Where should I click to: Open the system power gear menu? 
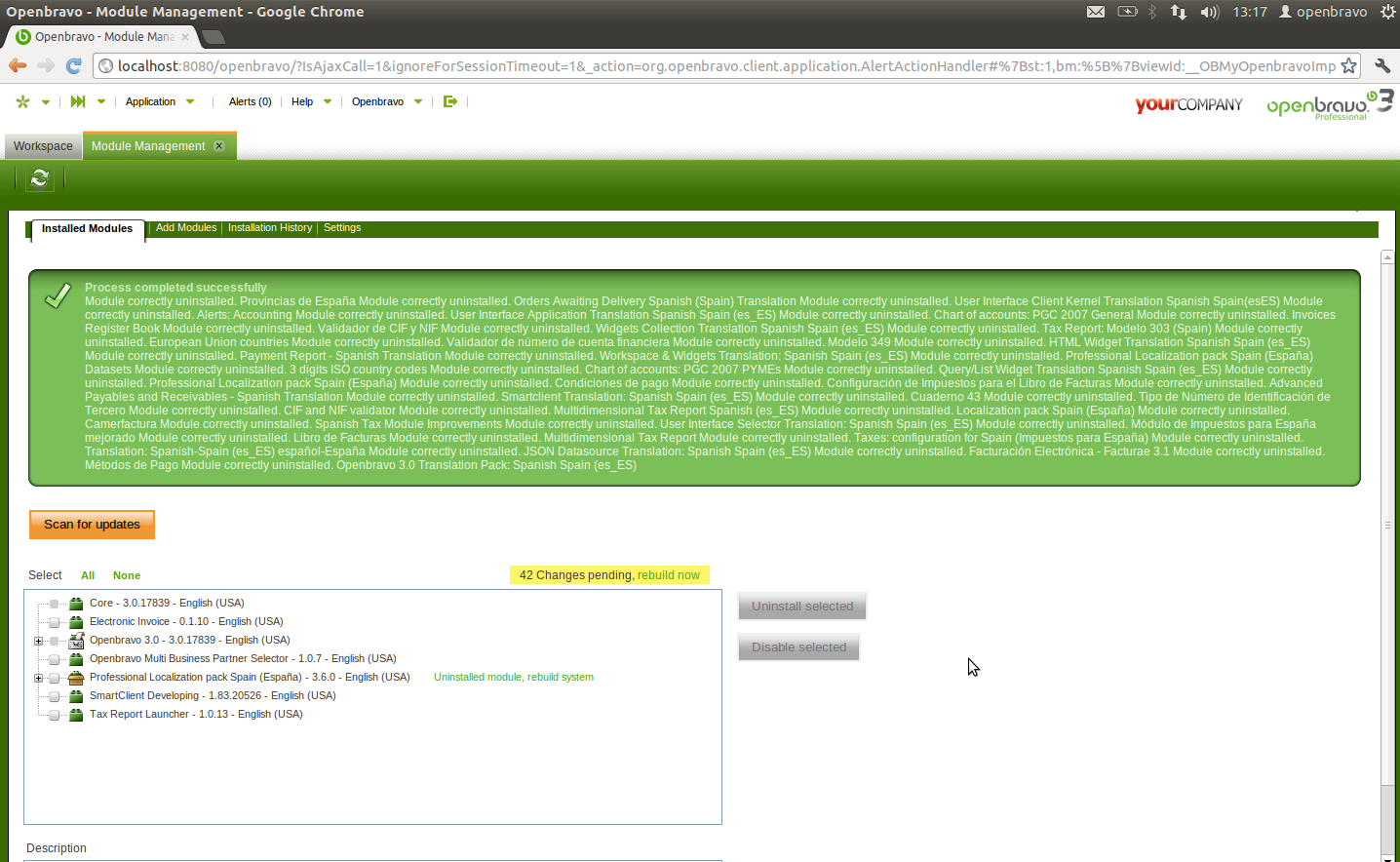(1387, 12)
